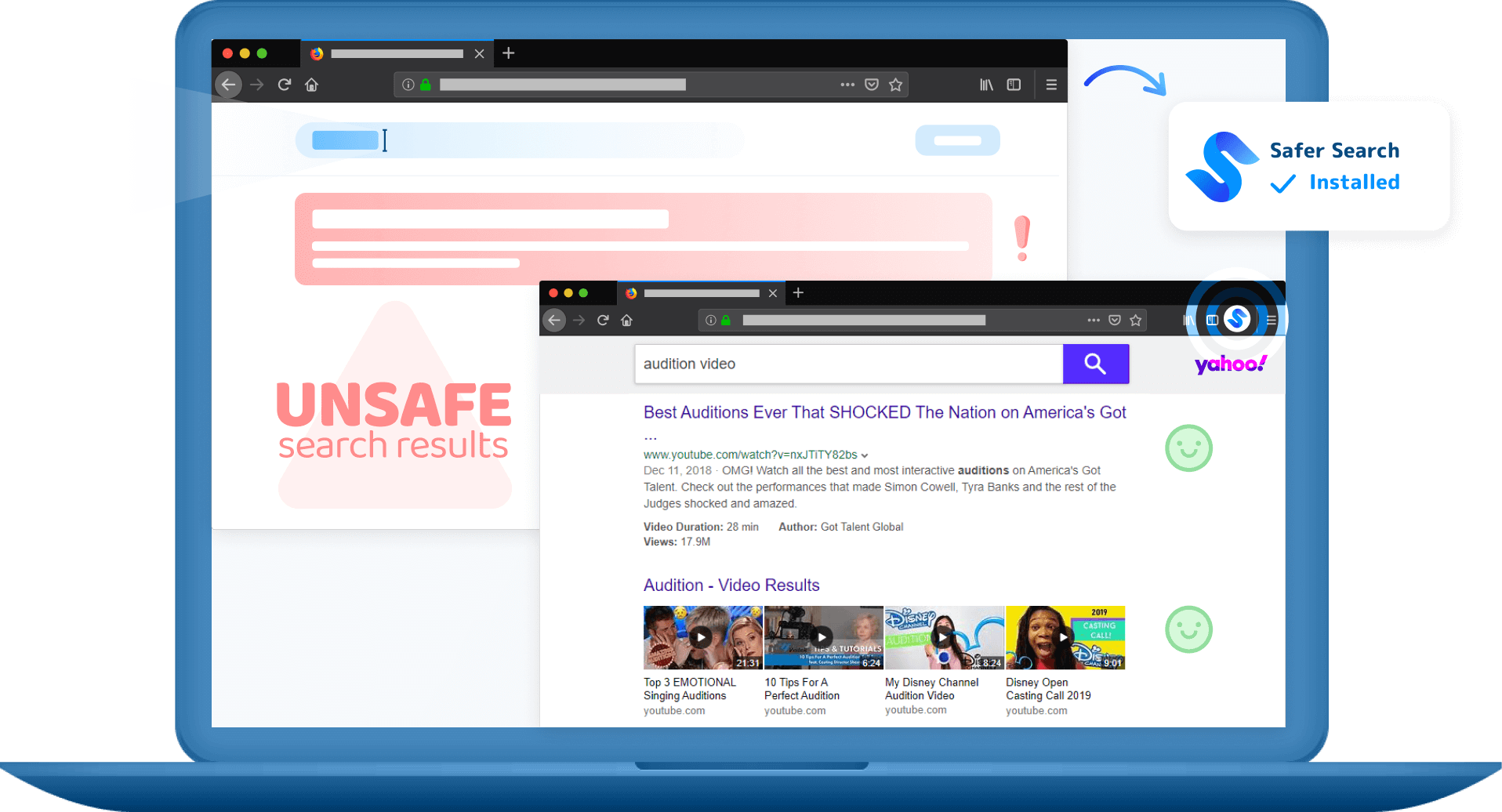The width and height of the screenshot is (1502, 812).
Task: Open site information icon in rear browser address bar
Action: 408,85
